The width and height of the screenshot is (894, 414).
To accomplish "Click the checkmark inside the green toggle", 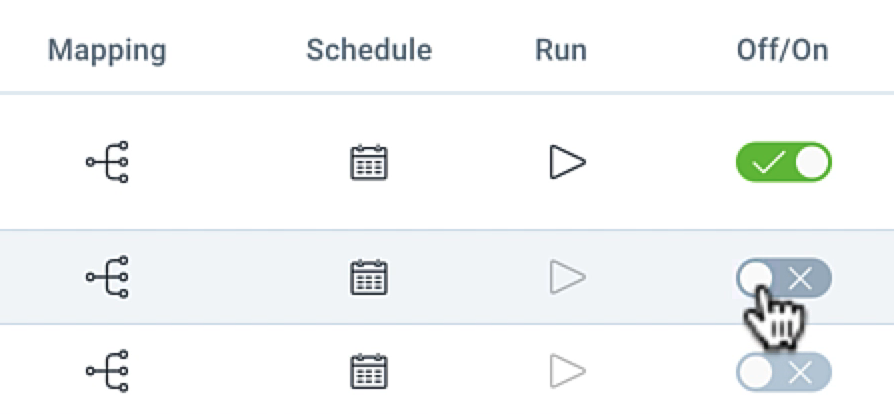I will point(768,163).
